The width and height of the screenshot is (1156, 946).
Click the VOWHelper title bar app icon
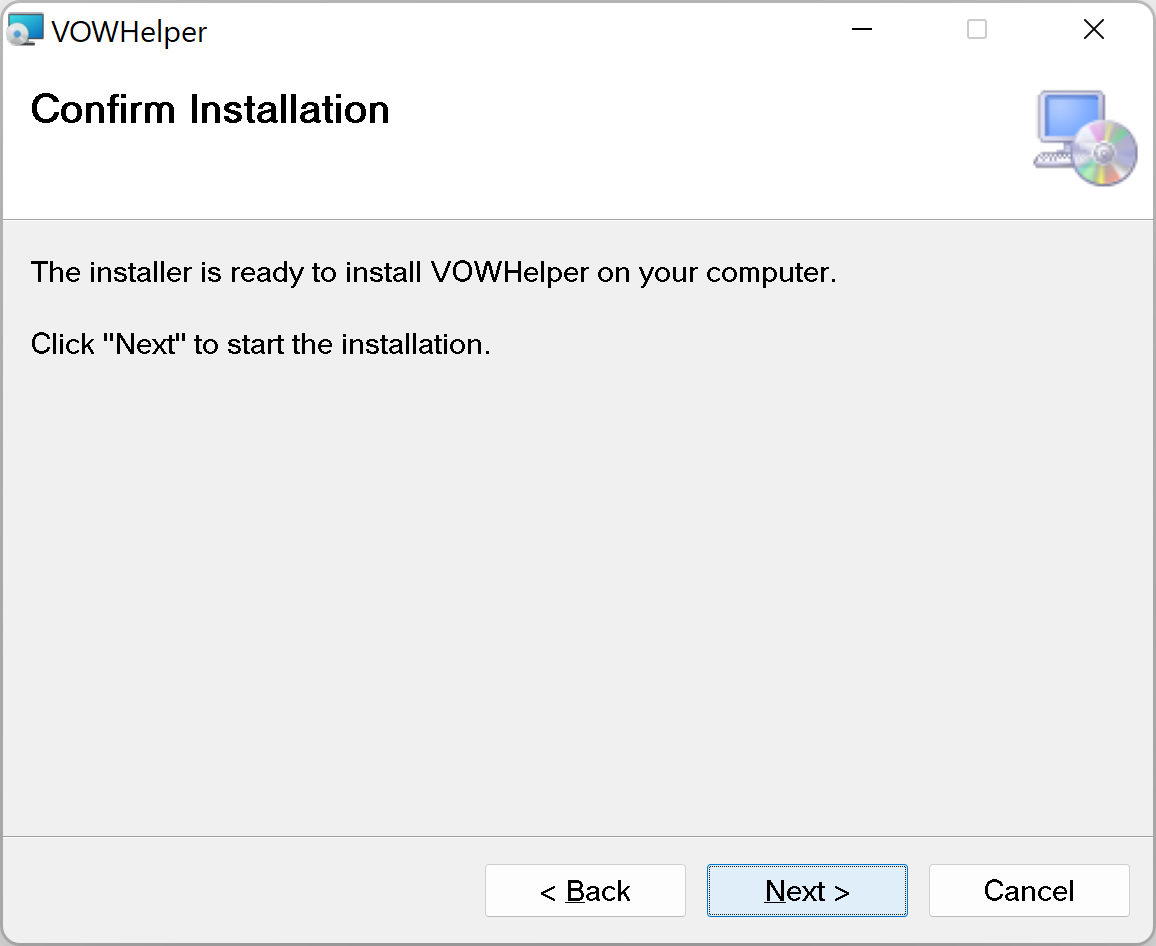click(25, 30)
